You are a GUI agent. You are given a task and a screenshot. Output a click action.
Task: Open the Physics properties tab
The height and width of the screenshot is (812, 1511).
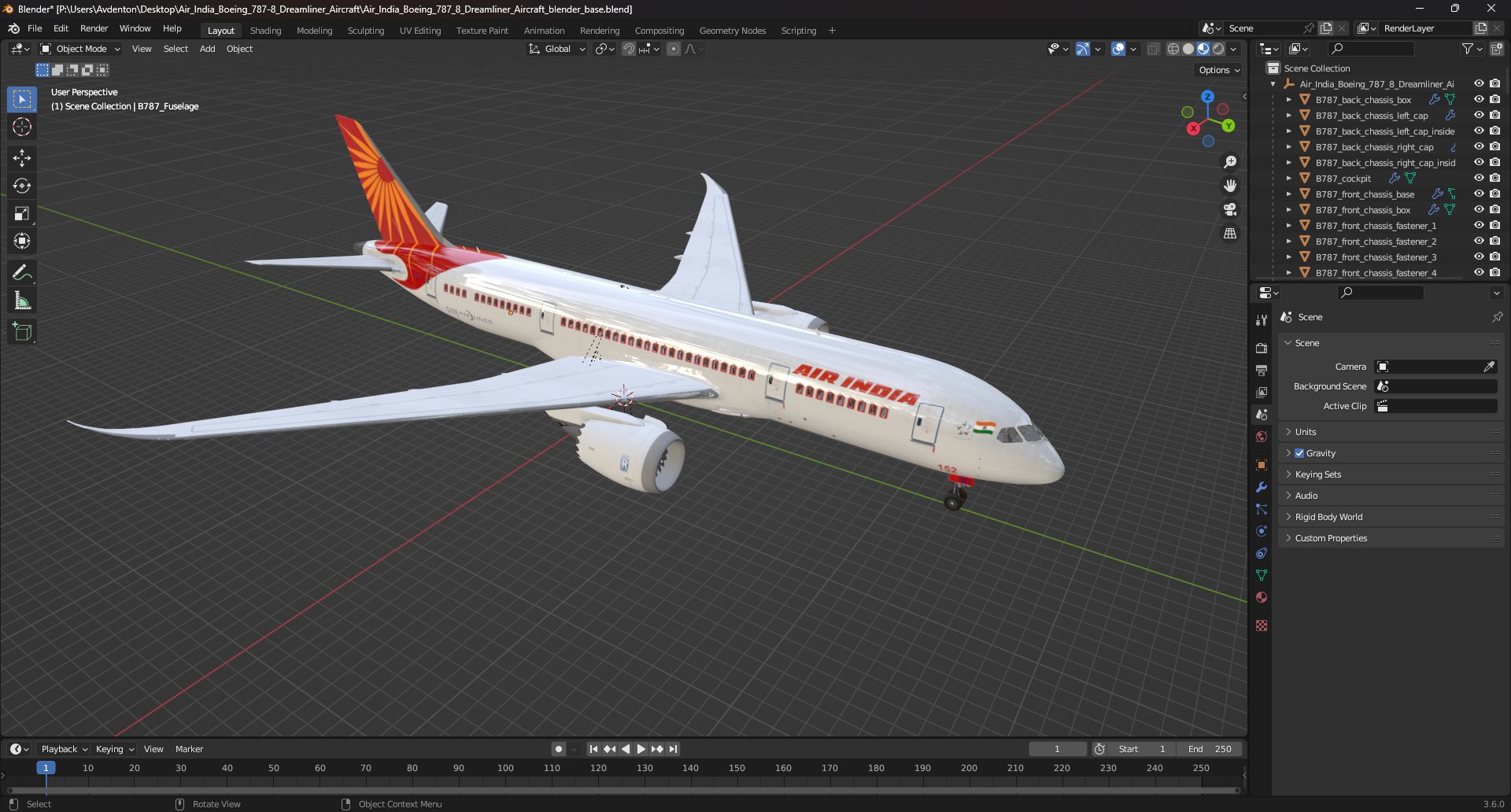(x=1262, y=531)
